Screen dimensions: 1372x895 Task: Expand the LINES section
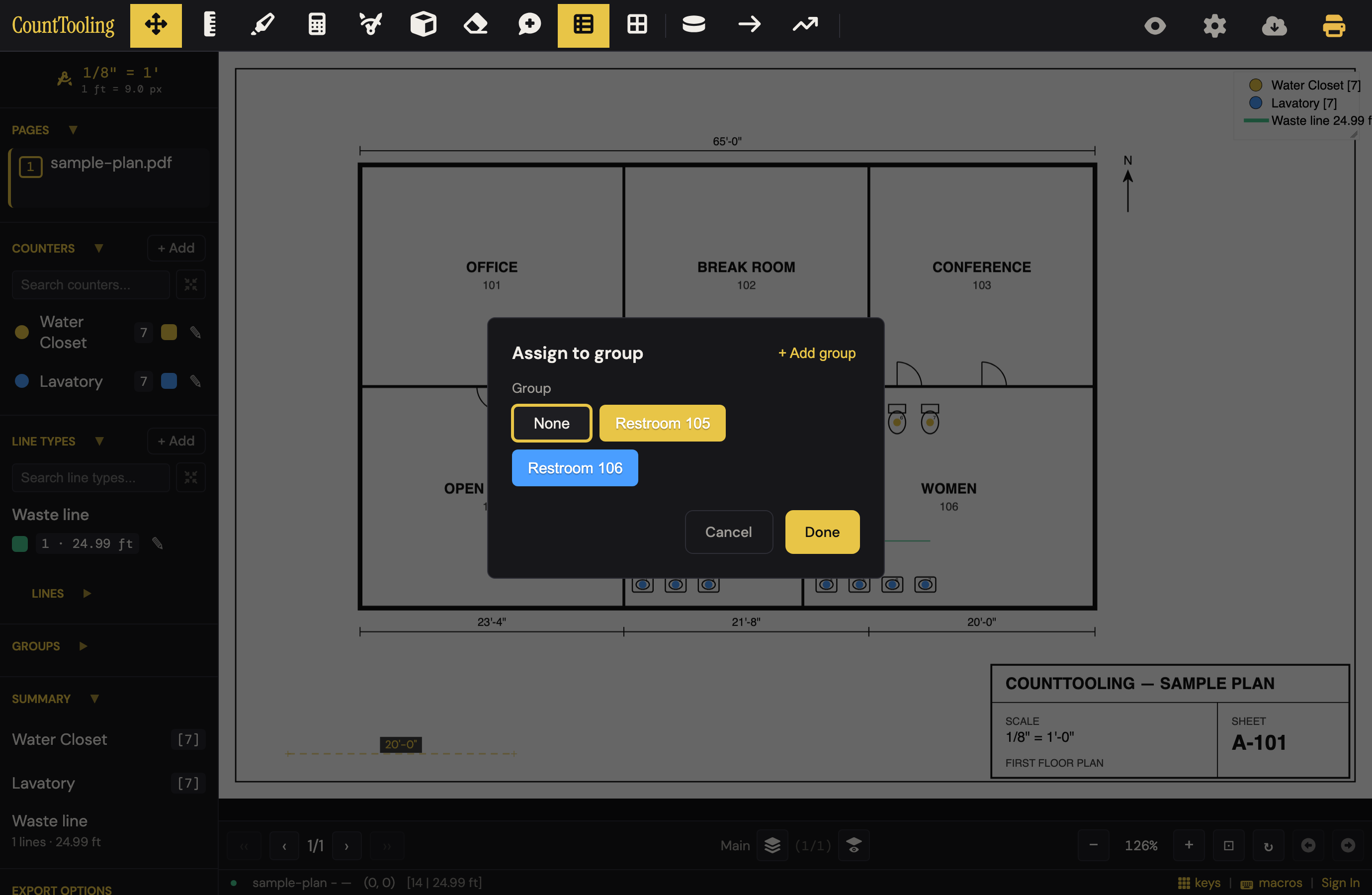tap(87, 593)
